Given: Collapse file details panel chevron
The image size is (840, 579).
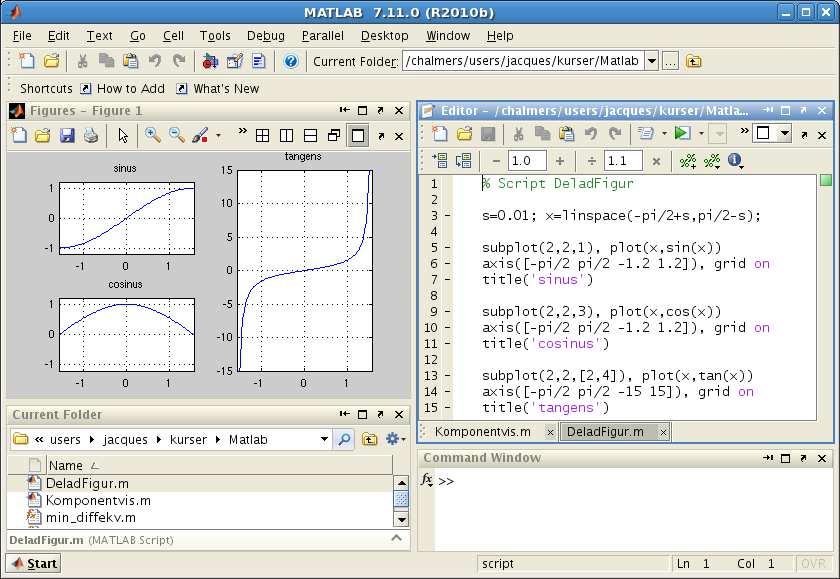Looking at the screenshot, I should [x=396, y=538].
